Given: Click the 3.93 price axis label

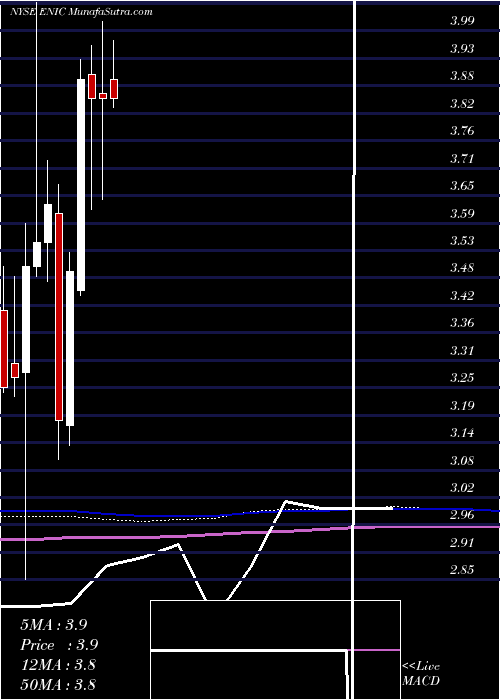Looking at the screenshot, I should pos(462,48).
